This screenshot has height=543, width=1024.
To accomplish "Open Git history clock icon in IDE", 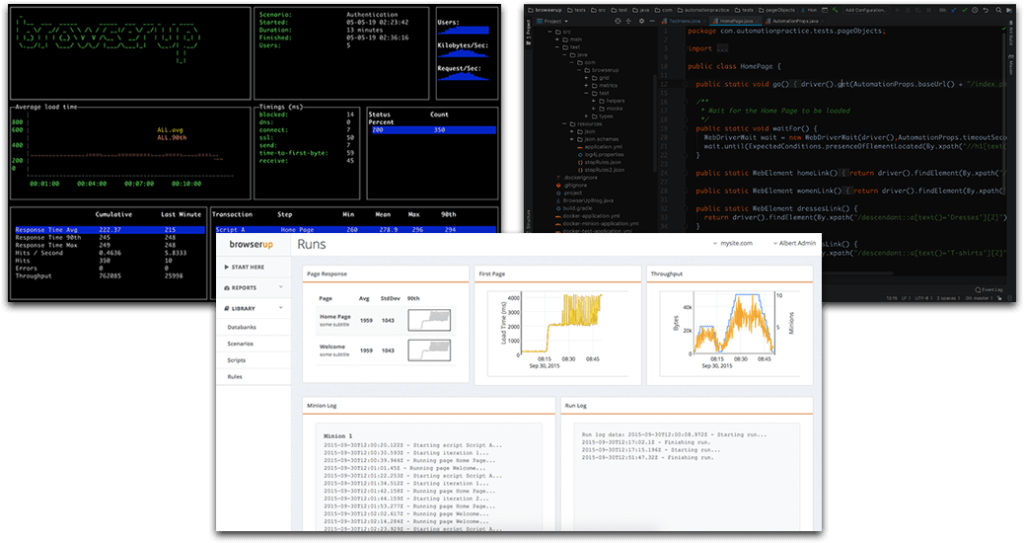I will (x=974, y=10).
